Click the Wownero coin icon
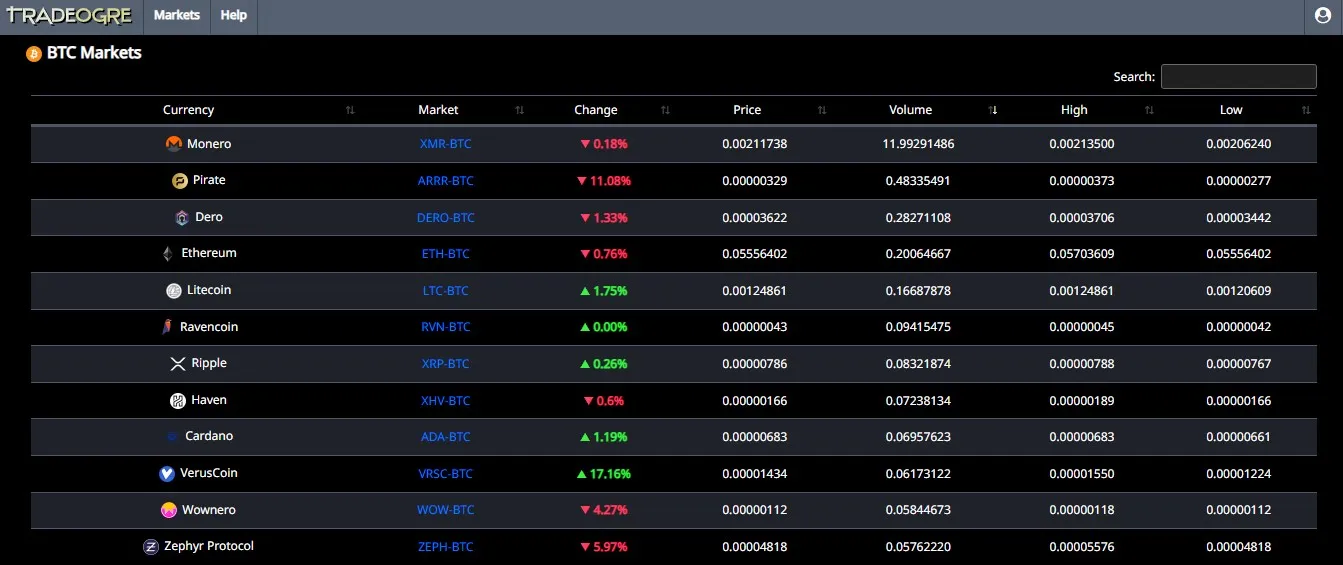The width and height of the screenshot is (1343, 565). click(169, 510)
